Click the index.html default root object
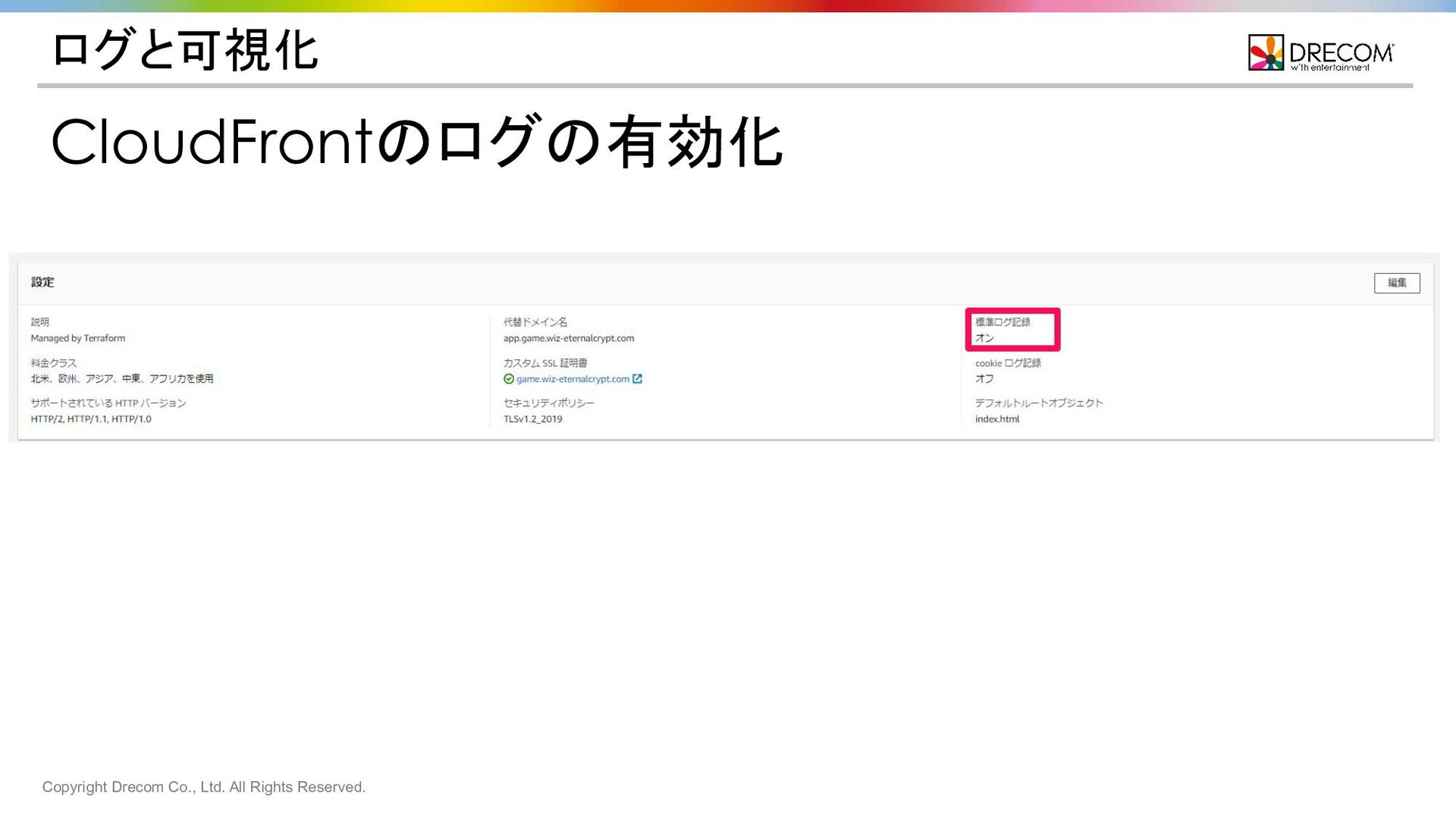Image resolution: width=1456 pixels, height=819 pixels. (x=997, y=419)
